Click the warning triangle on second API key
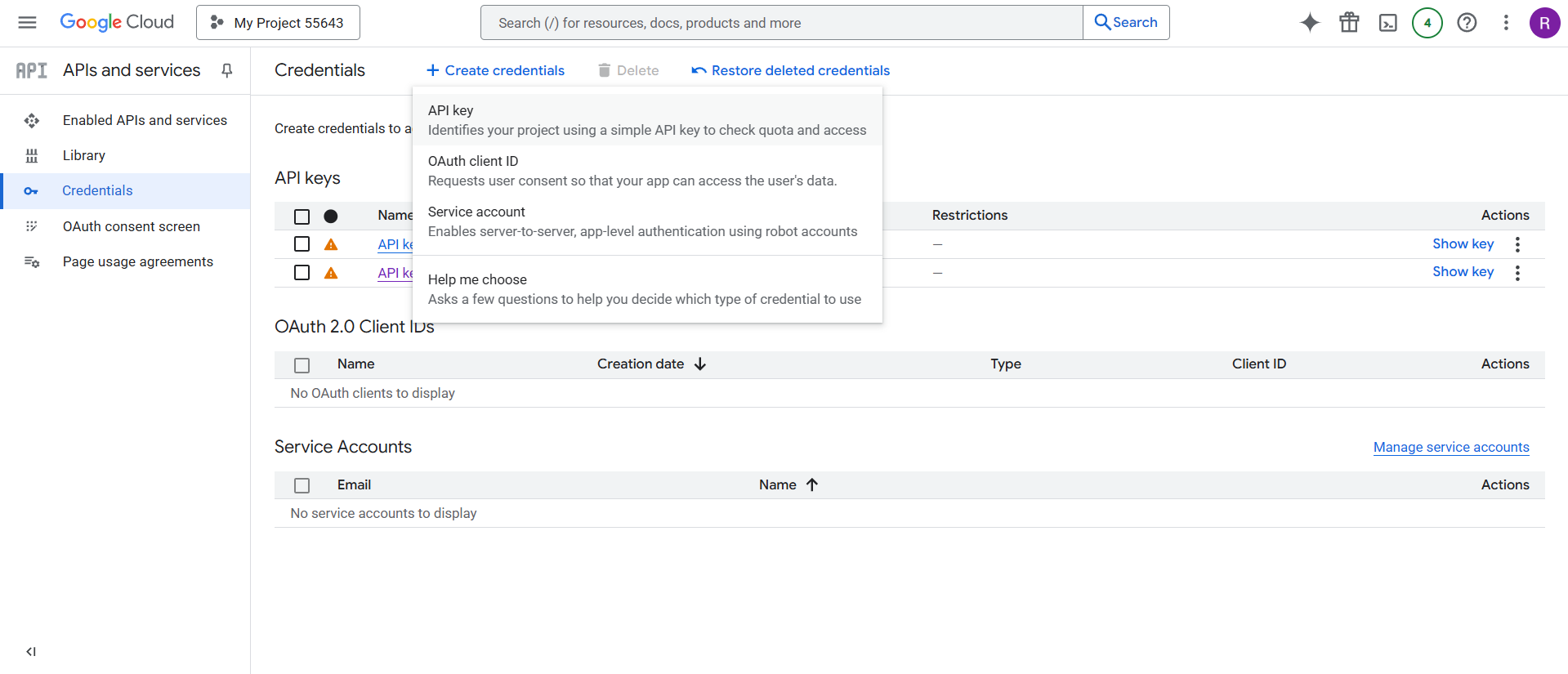 [331, 273]
